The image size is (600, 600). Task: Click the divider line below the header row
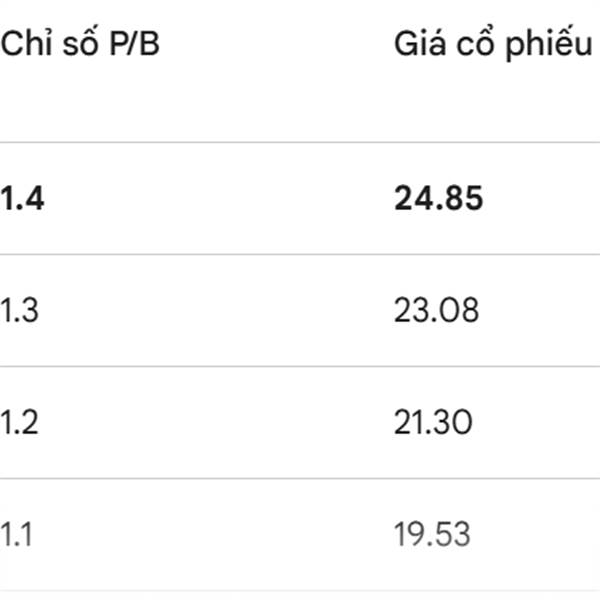click(300, 142)
